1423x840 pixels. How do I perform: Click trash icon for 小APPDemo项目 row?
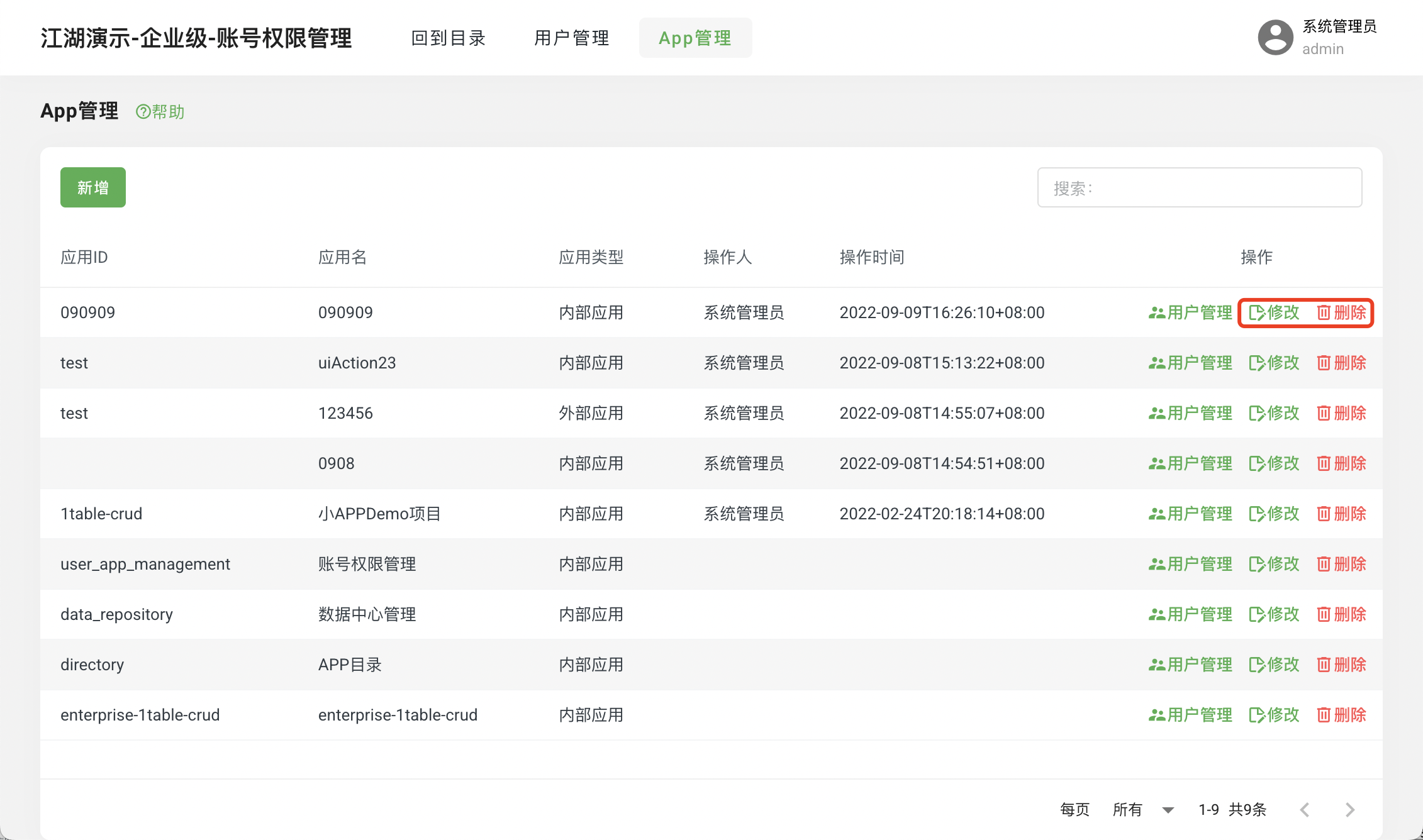1324,514
